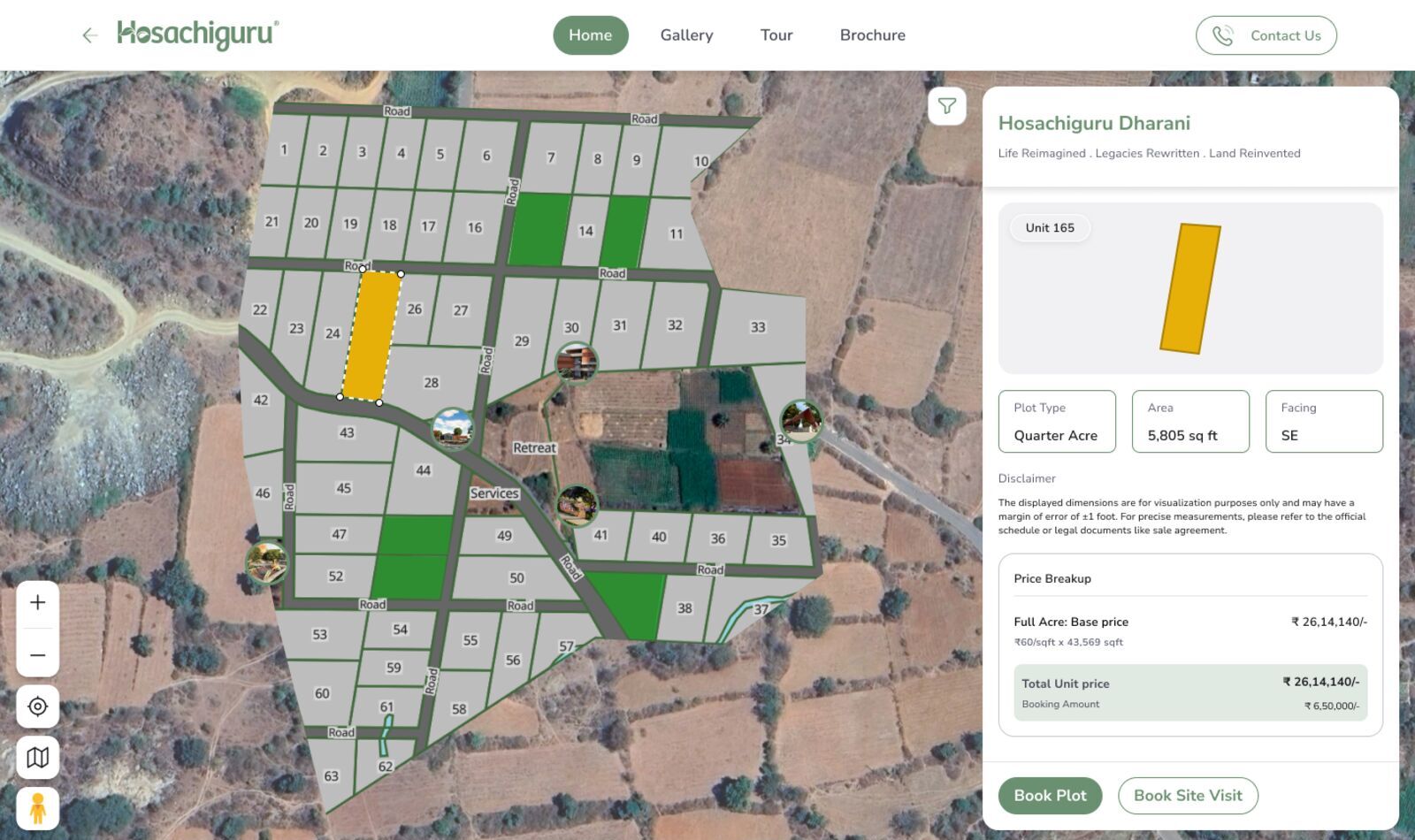The width and height of the screenshot is (1415, 840).
Task: Click the Unit 165 label chip
Action: [1051, 228]
